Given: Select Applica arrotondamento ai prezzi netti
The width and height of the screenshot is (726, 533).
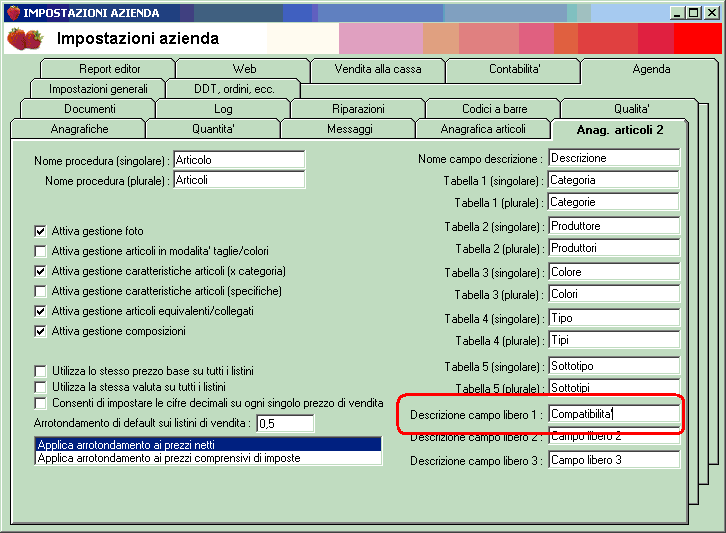Looking at the screenshot, I should pyautogui.click(x=208, y=445).
